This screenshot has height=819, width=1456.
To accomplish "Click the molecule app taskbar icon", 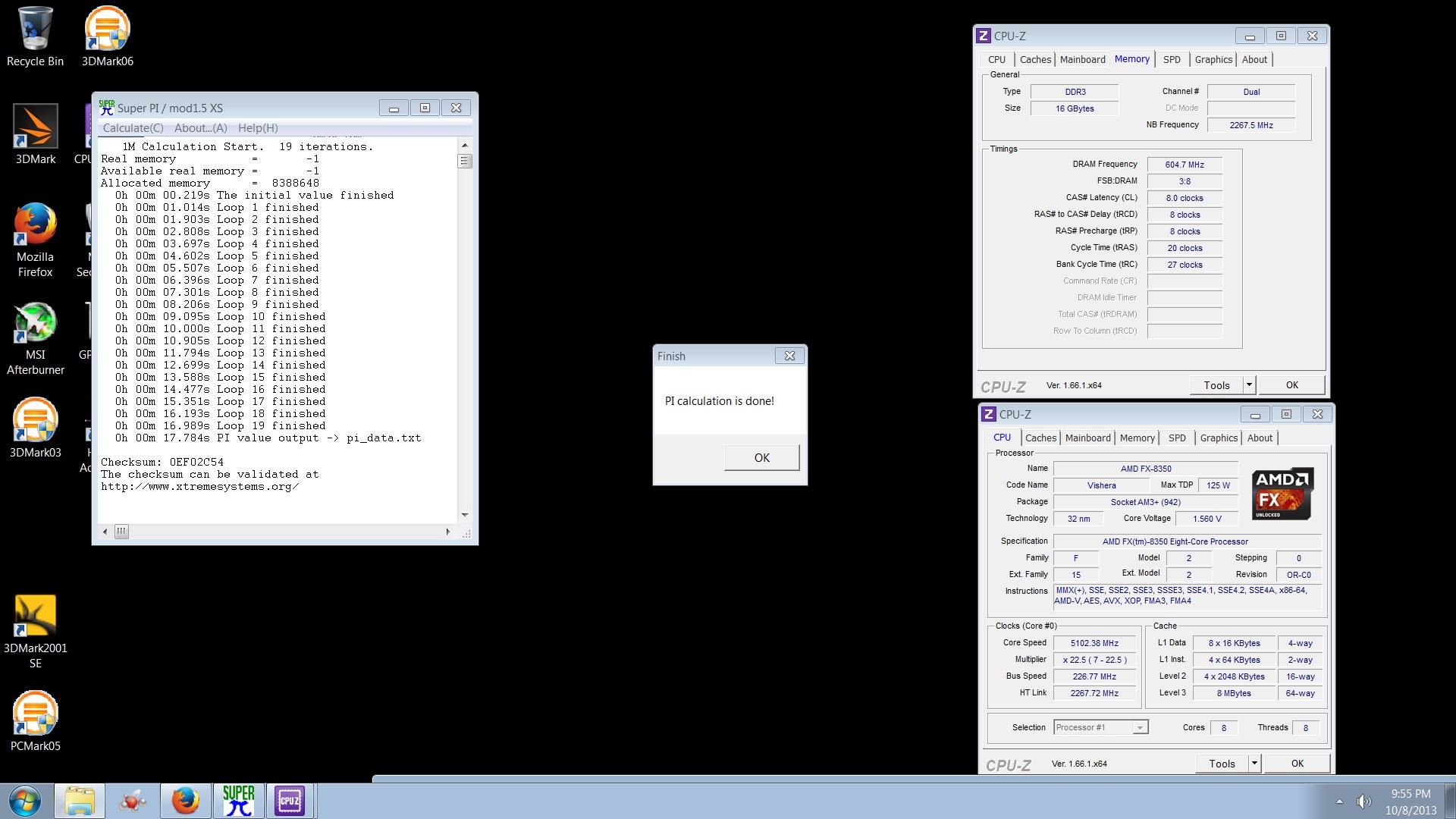I will (133, 801).
